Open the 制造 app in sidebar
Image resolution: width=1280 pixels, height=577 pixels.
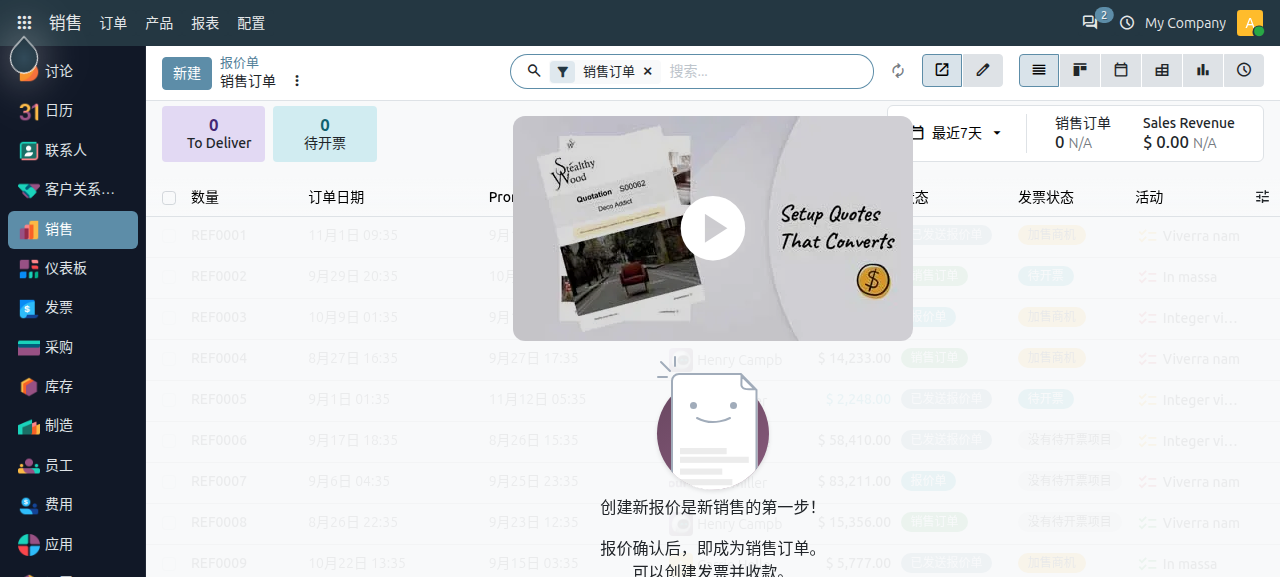pyautogui.click(x=73, y=426)
